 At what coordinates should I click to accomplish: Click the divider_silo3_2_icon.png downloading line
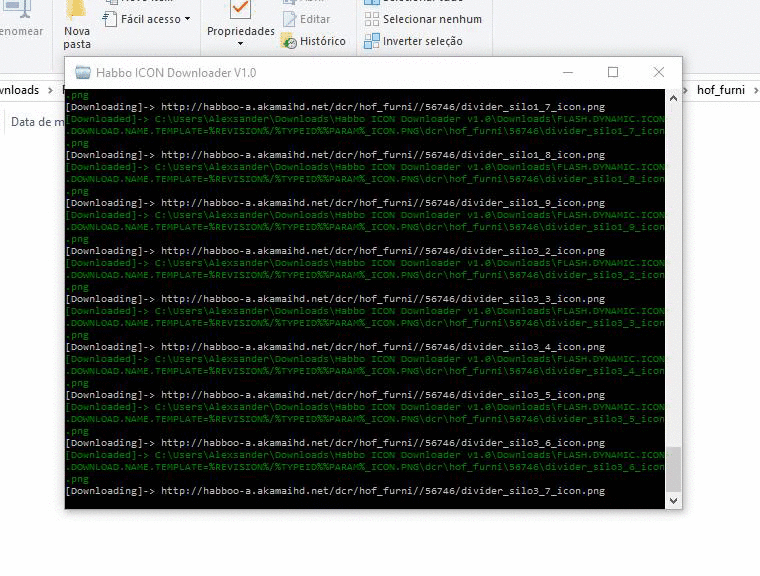click(335, 251)
